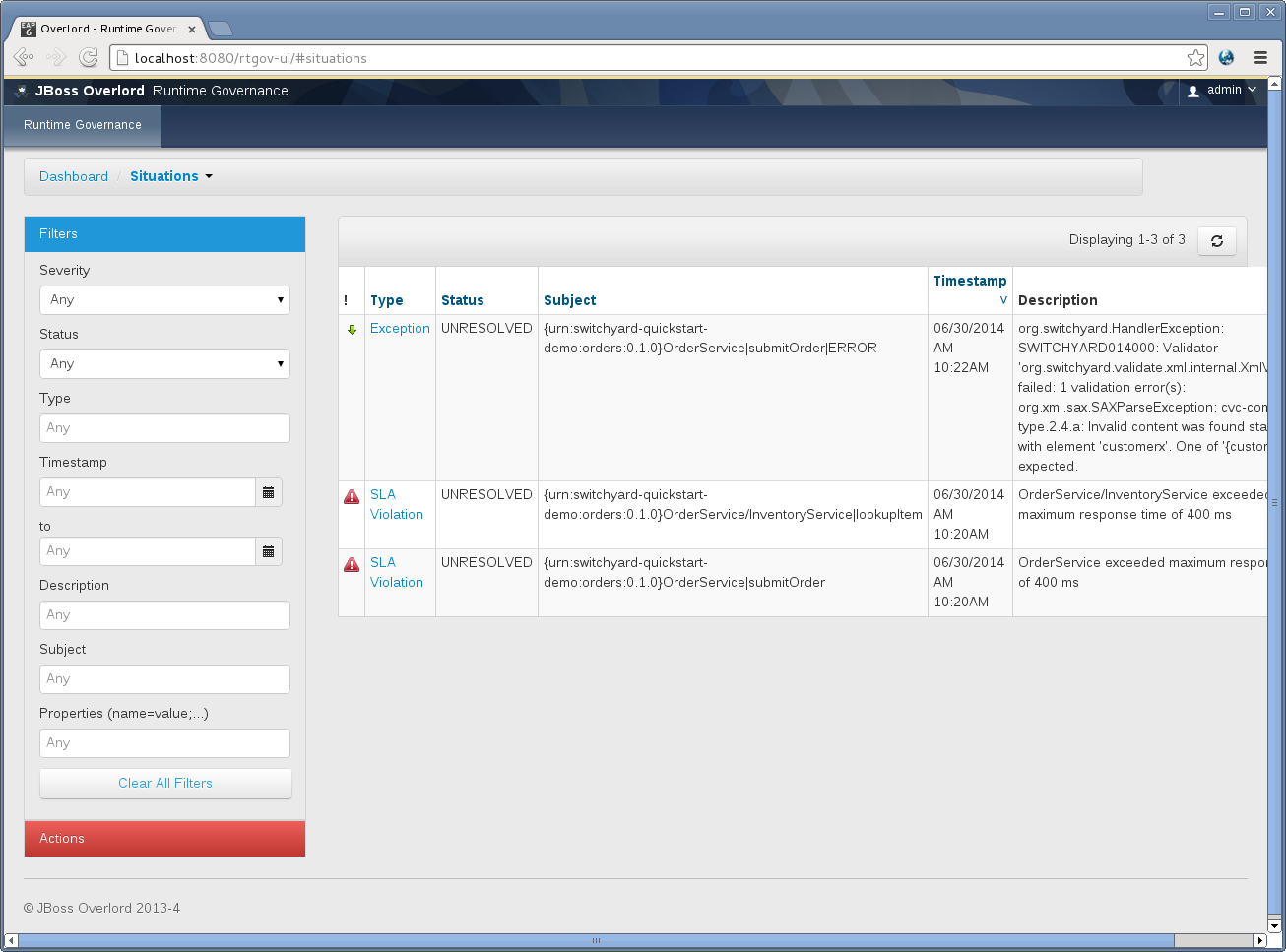Sort by the Timestamp column header
This screenshot has width=1286, height=952.
click(x=969, y=282)
